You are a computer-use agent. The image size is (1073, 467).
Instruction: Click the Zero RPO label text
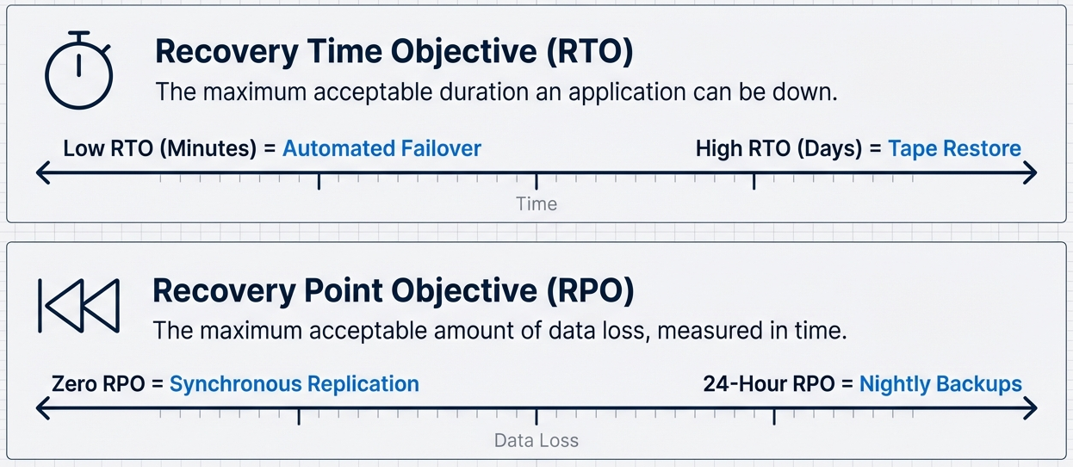tap(97, 384)
